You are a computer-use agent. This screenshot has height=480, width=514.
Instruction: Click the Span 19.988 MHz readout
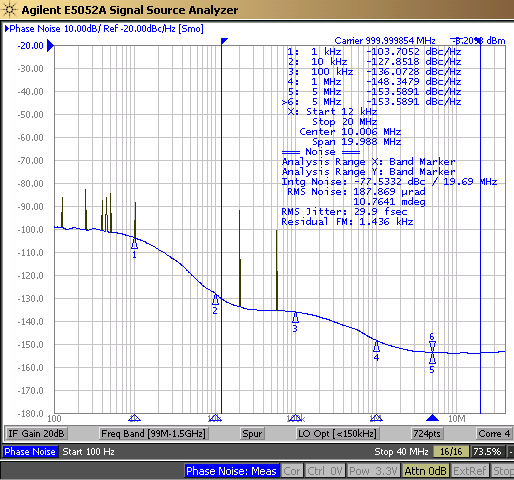[356, 142]
